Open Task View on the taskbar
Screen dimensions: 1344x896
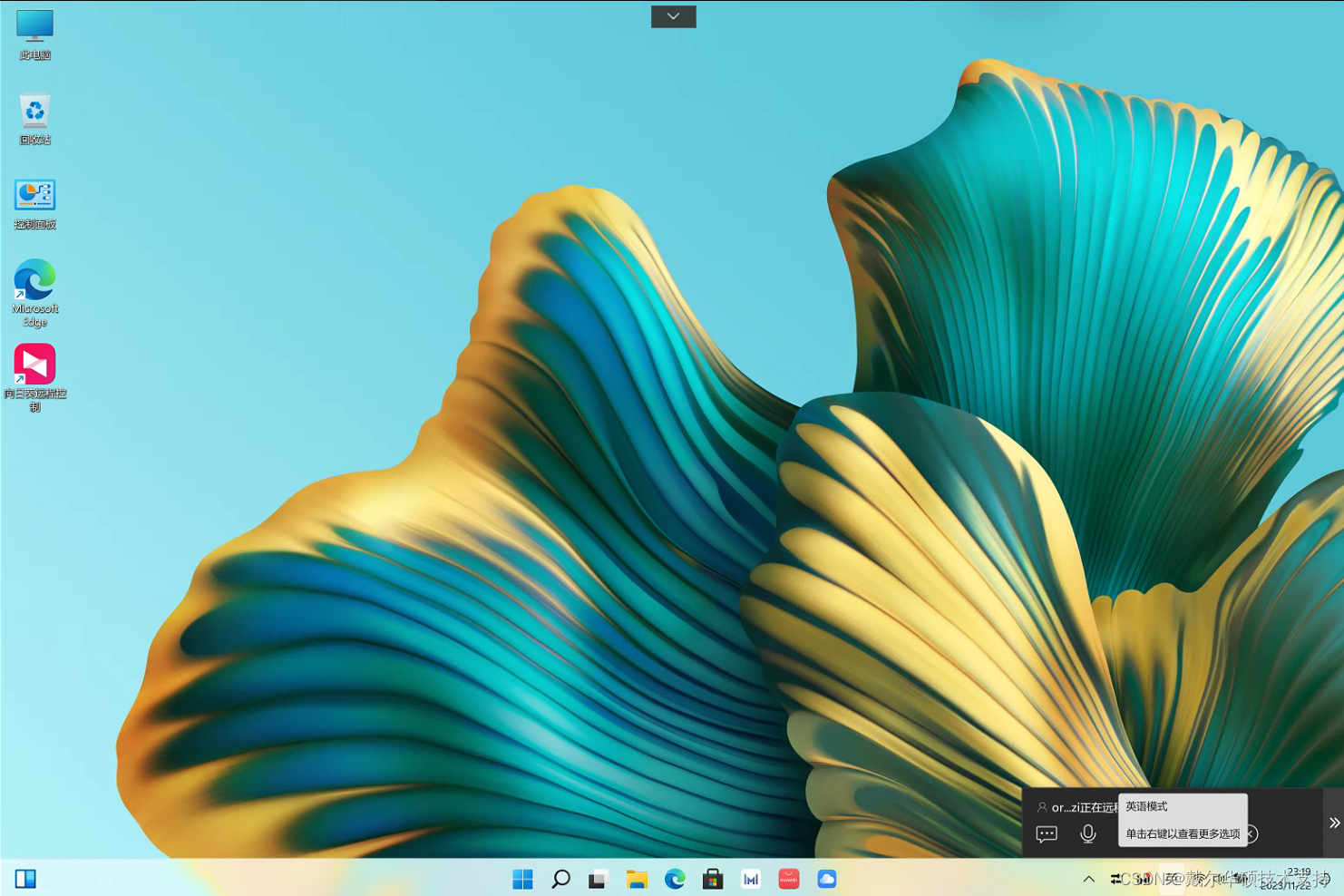click(x=598, y=879)
